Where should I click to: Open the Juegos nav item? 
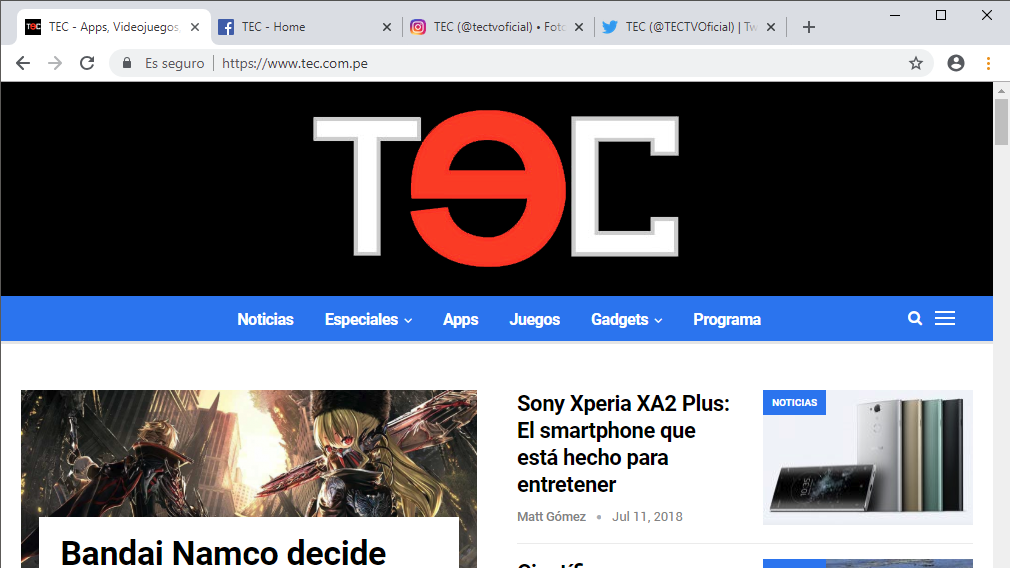[534, 320]
